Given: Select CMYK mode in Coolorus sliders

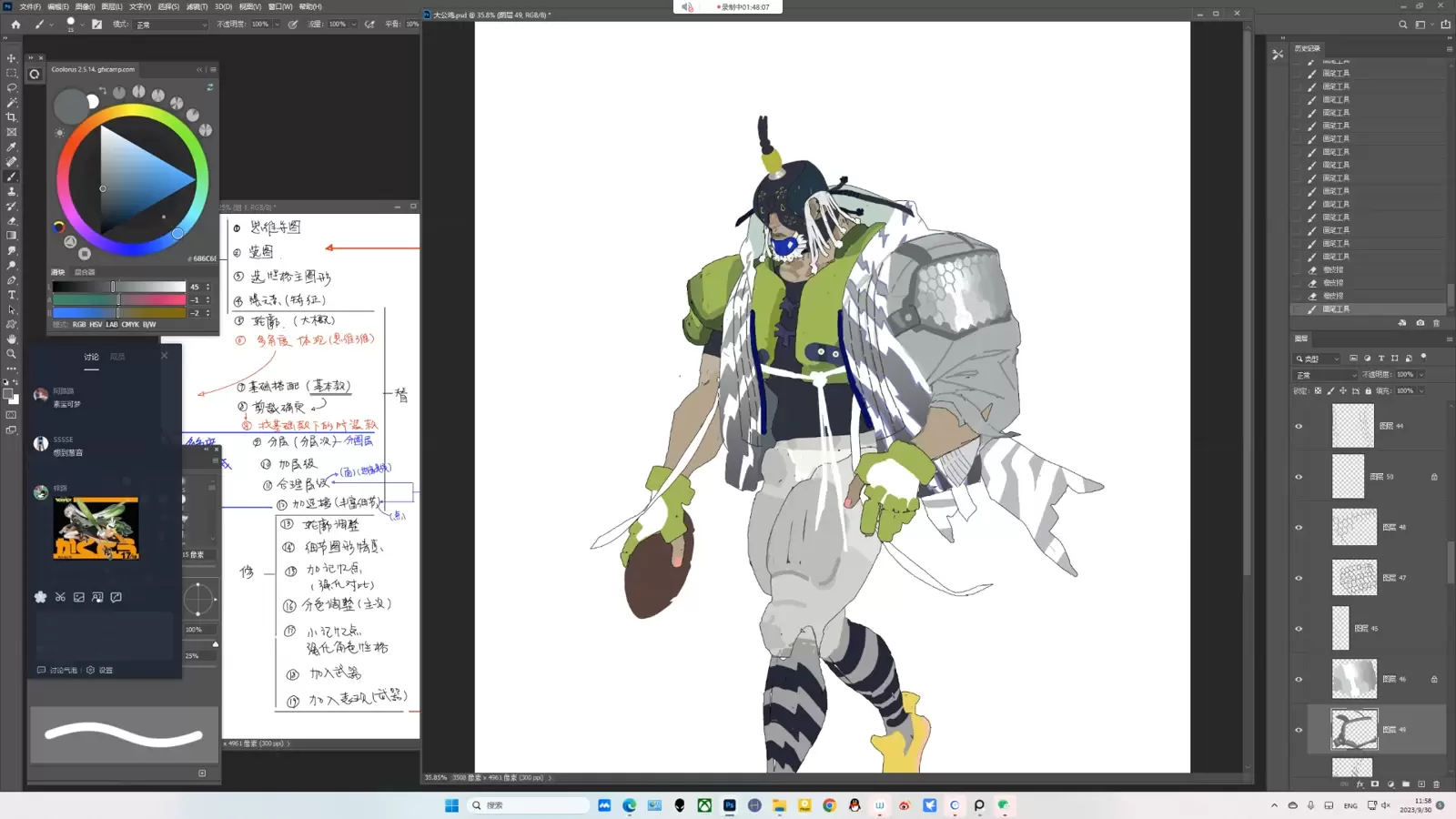Looking at the screenshot, I should click(x=130, y=325).
